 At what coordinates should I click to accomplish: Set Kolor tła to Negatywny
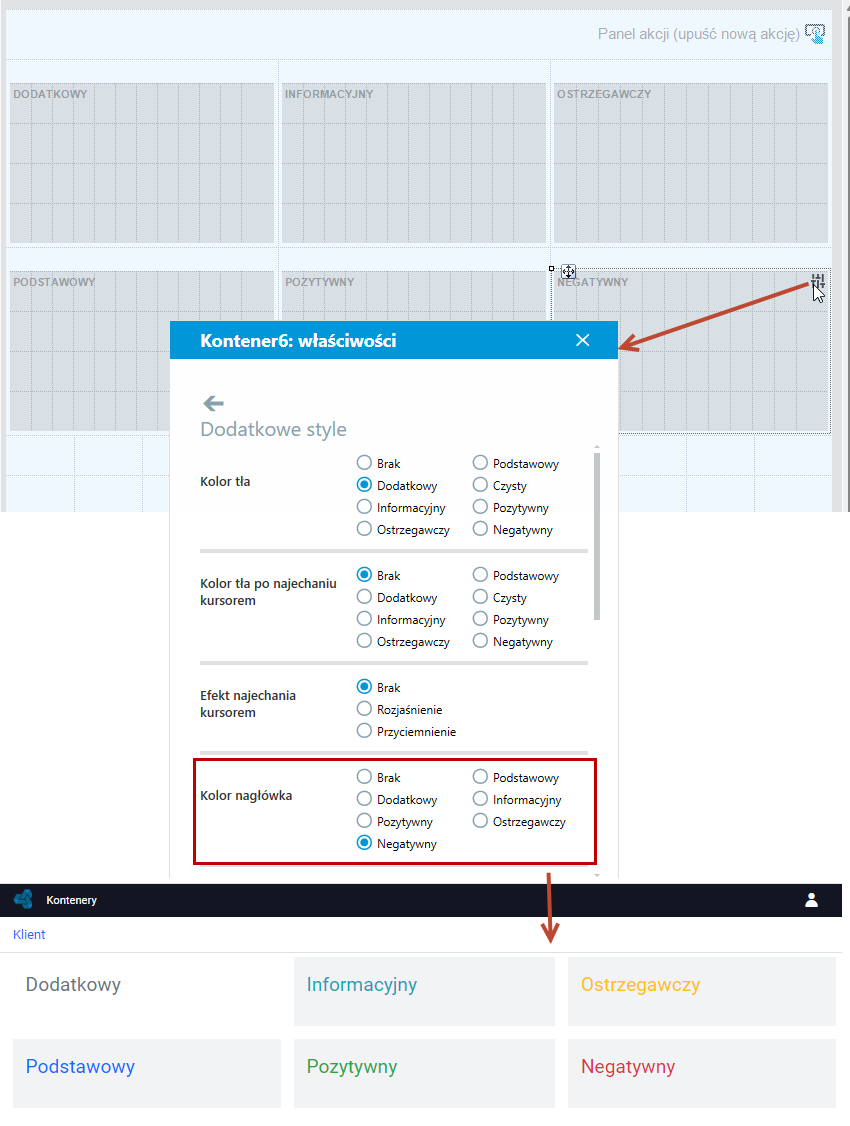(x=480, y=529)
